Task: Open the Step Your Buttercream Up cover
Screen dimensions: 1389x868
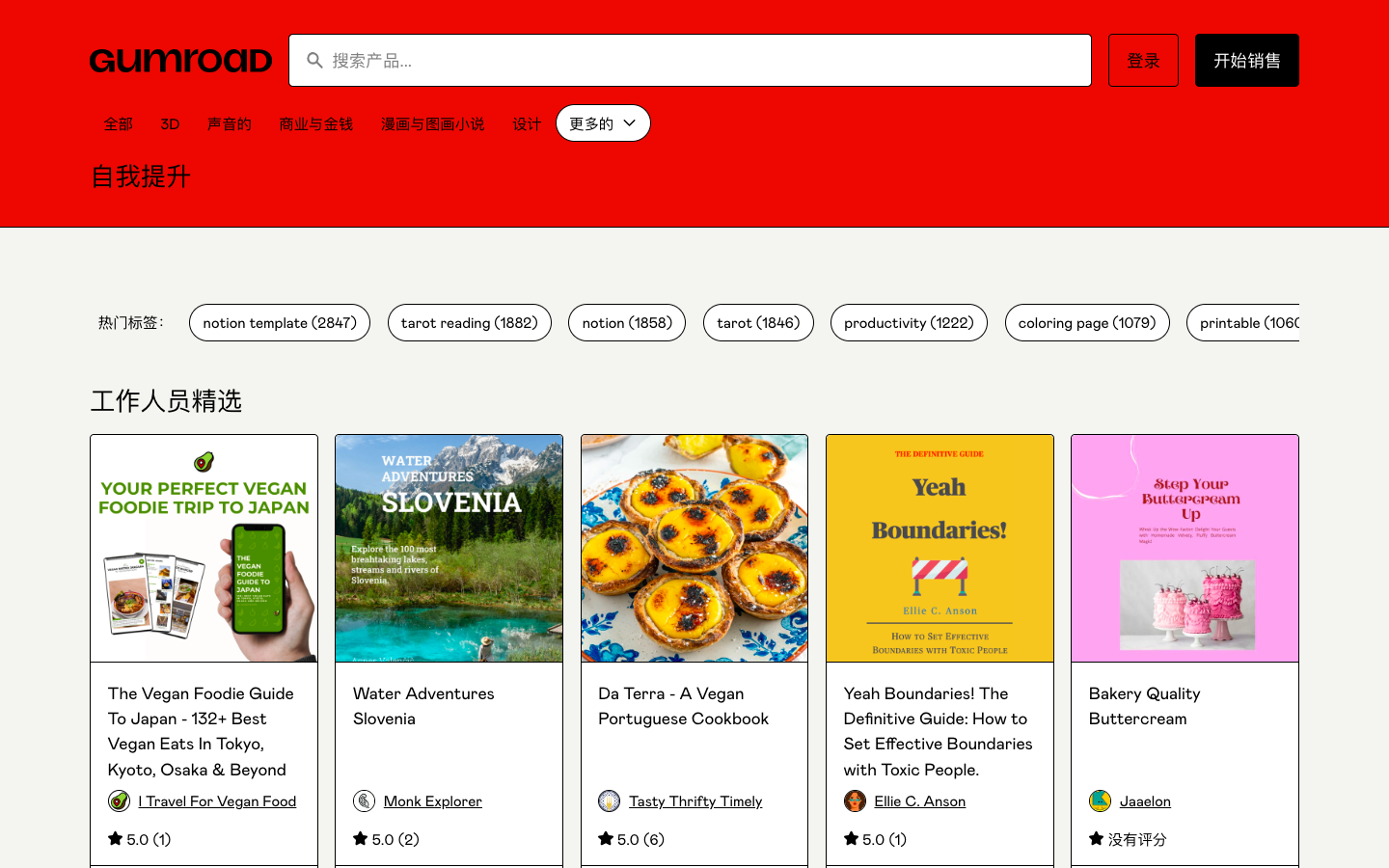Action: (1185, 548)
